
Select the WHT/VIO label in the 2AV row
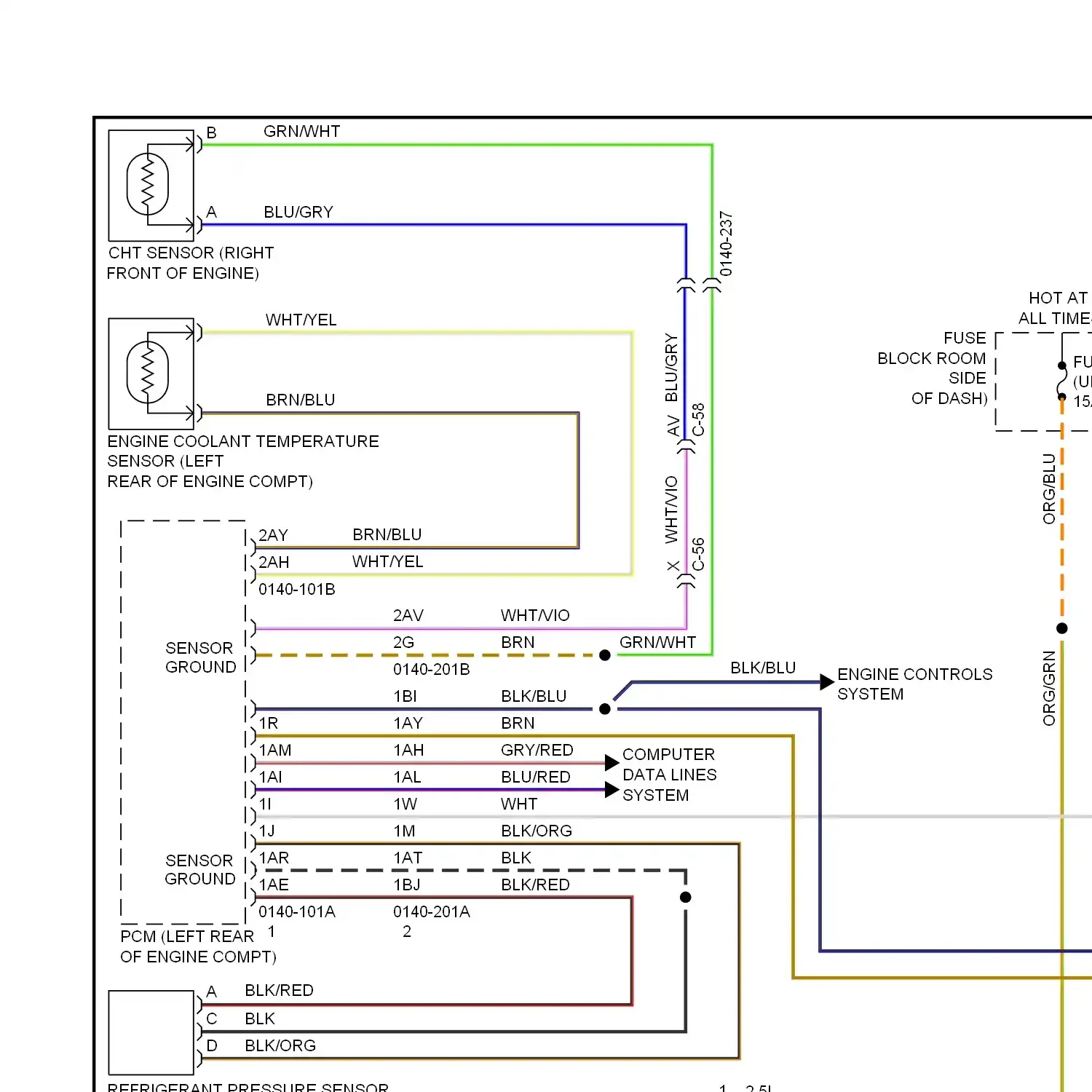(x=535, y=616)
